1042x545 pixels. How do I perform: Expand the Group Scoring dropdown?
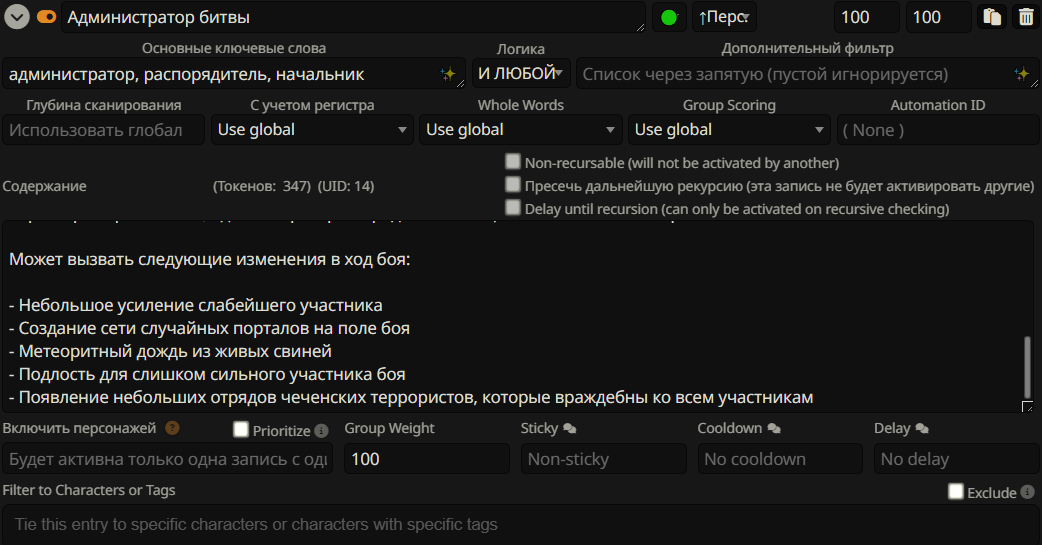(x=729, y=129)
